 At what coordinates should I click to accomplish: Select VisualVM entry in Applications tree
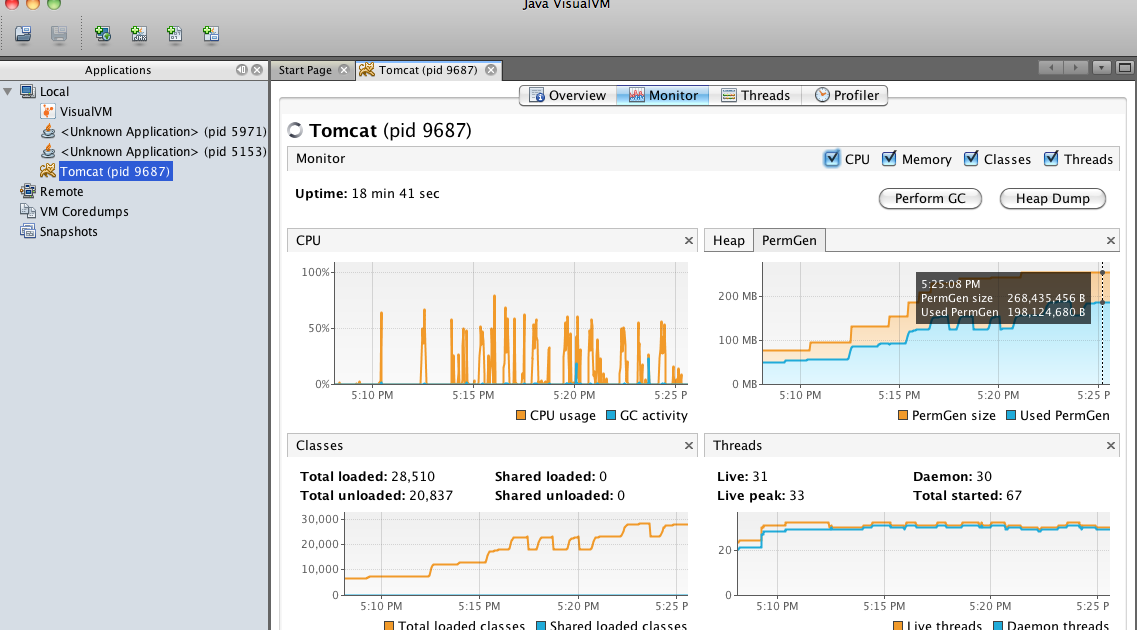point(86,112)
